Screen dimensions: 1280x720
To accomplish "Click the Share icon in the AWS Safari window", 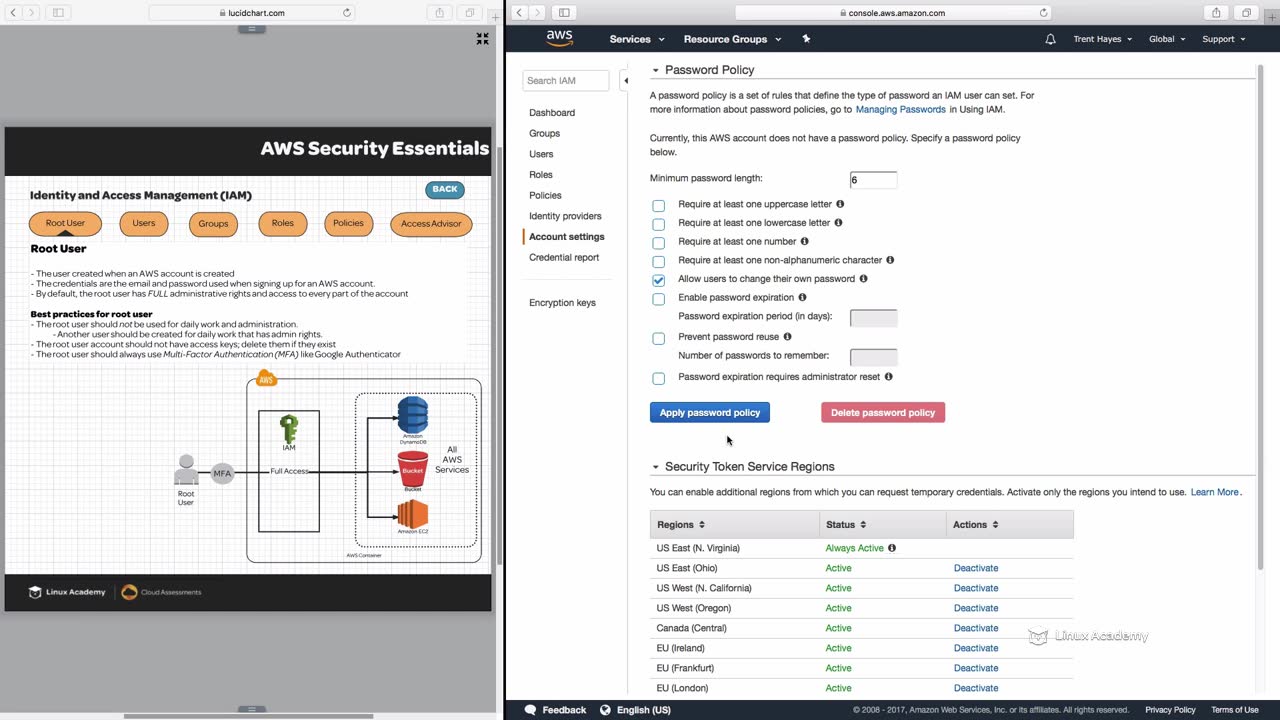I will click(x=1216, y=13).
